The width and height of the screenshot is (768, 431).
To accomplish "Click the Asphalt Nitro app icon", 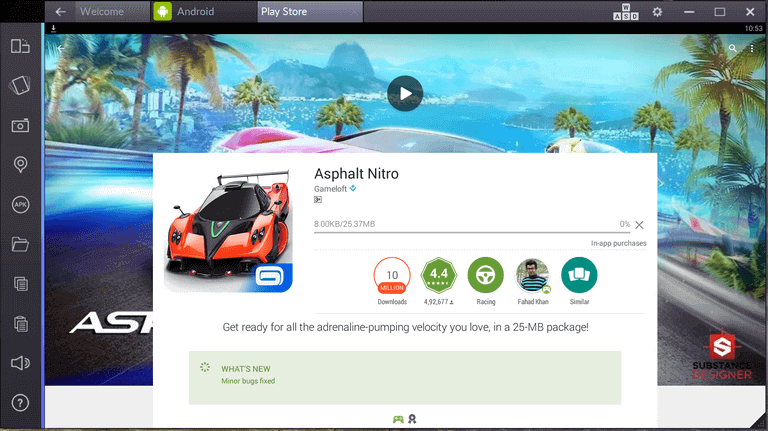I will point(228,229).
